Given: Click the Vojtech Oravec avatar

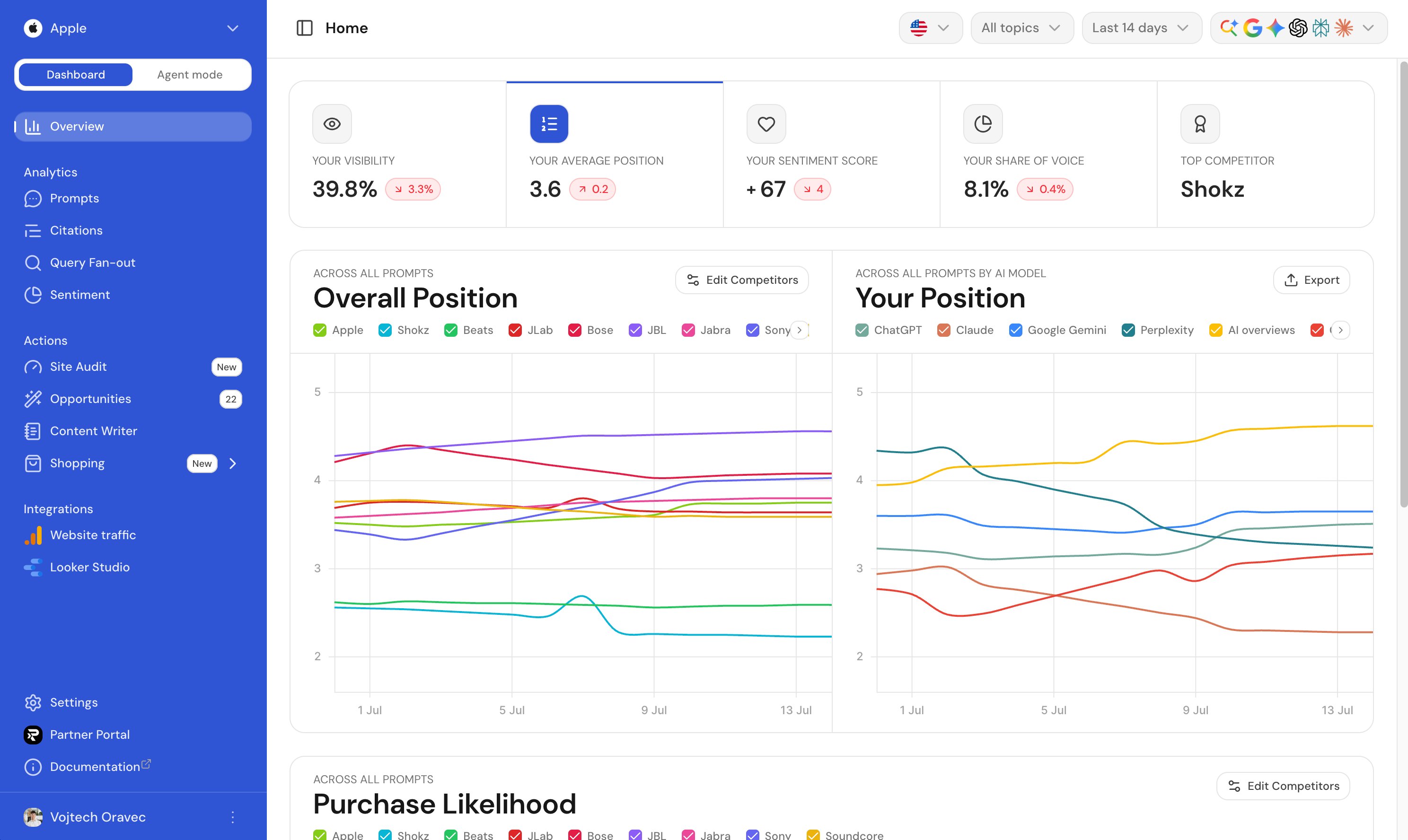Looking at the screenshot, I should (x=33, y=817).
